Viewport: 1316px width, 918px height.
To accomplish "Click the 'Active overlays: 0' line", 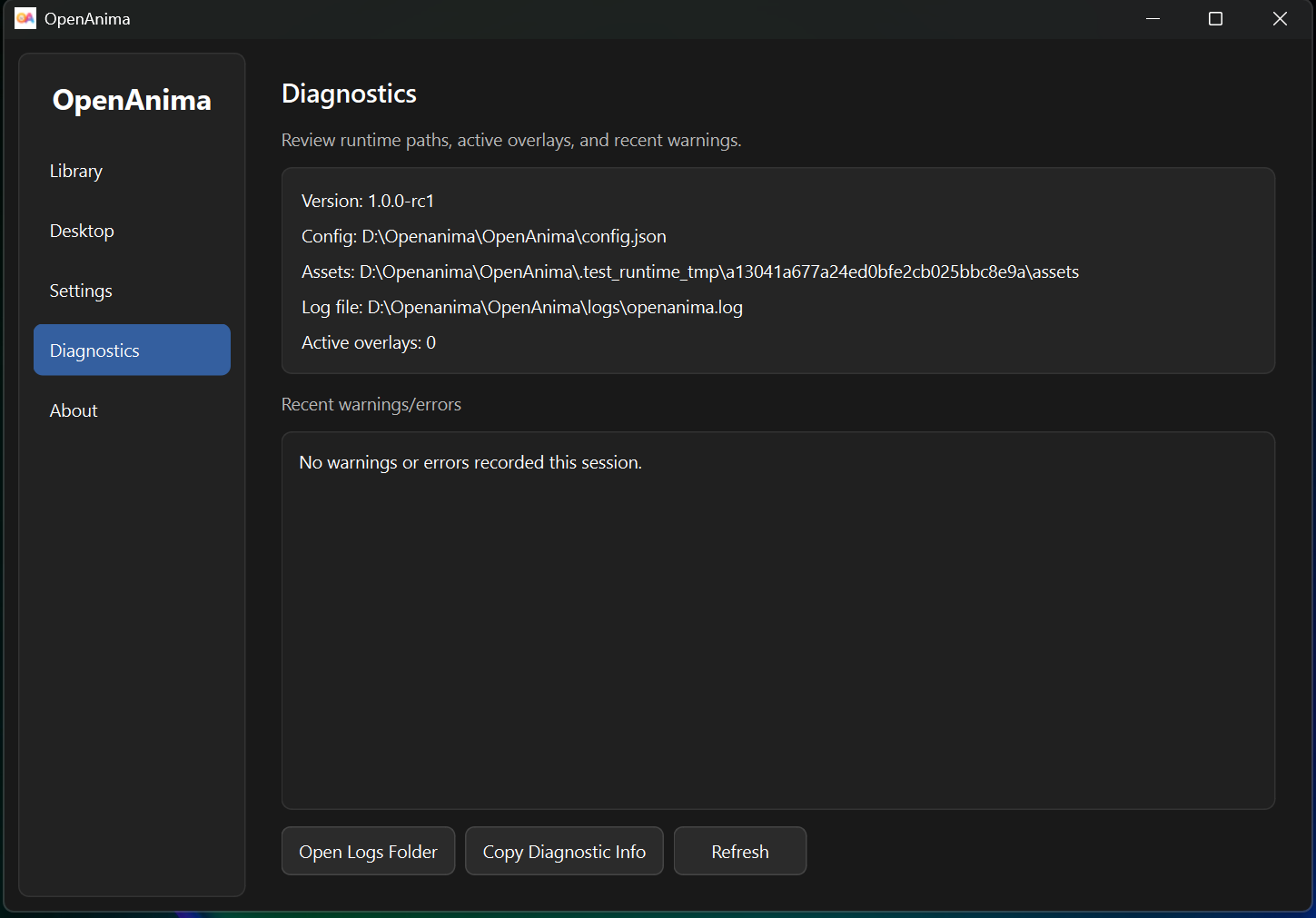I will (x=369, y=342).
